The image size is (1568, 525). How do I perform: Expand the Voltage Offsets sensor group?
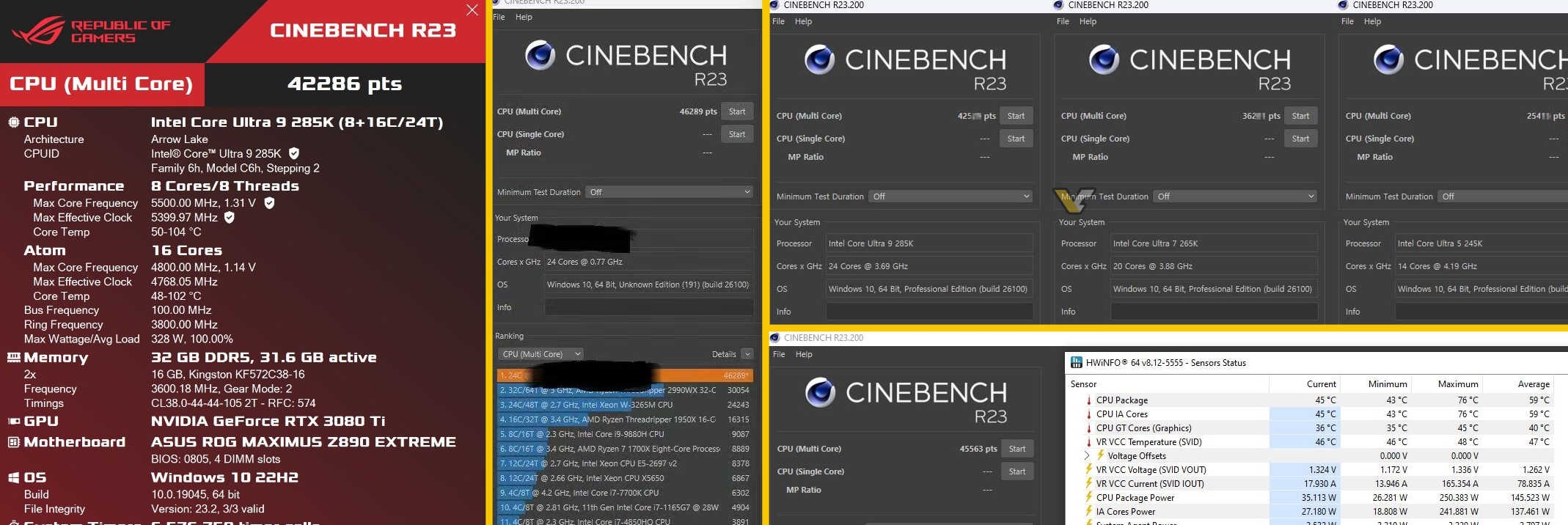1087,455
